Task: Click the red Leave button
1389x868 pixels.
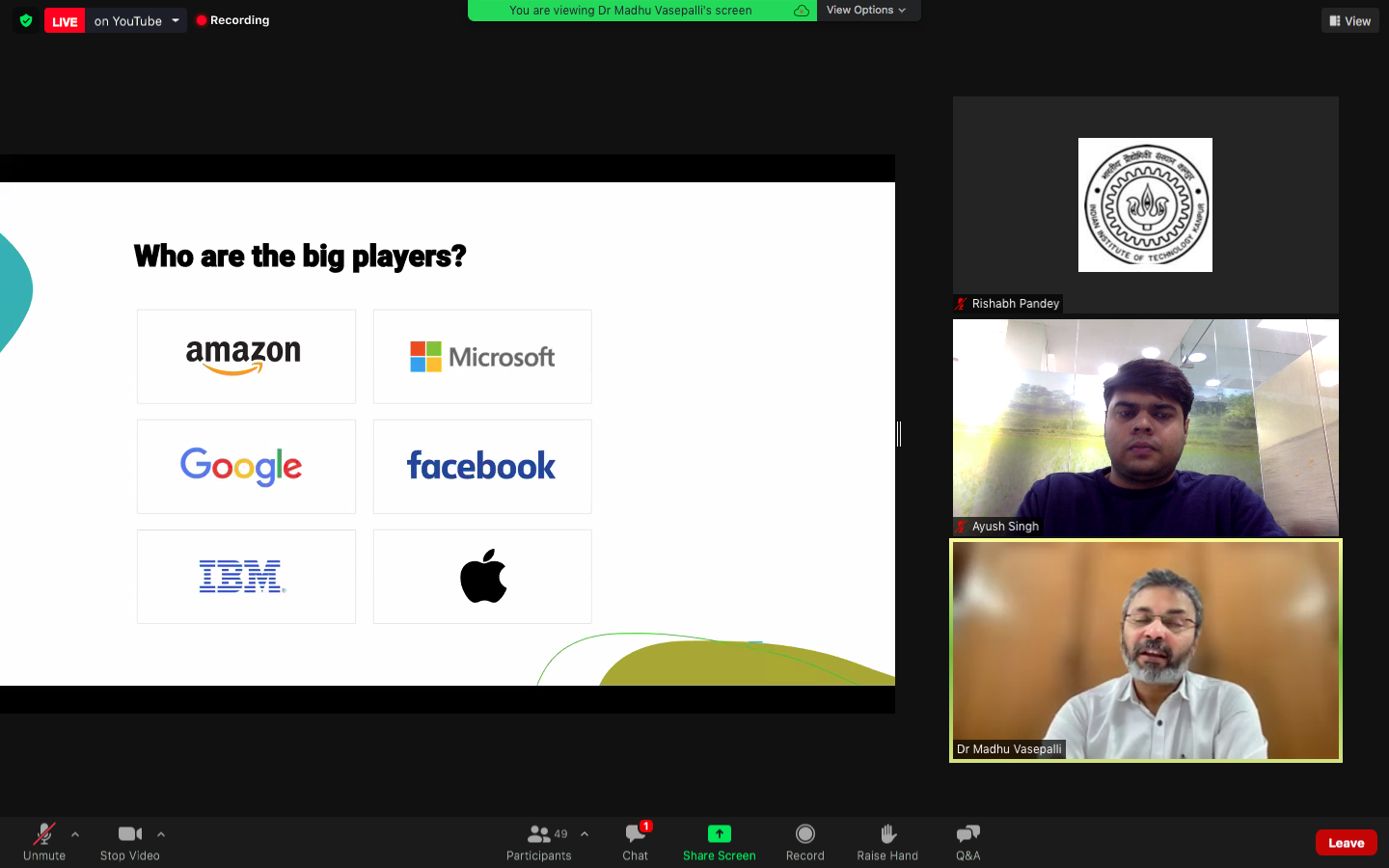Action: click(1347, 842)
